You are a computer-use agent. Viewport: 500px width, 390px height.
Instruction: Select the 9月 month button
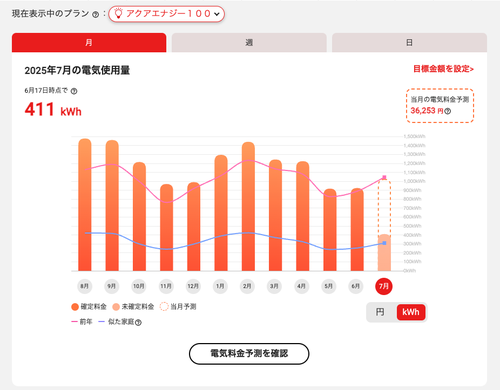coord(112,286)
